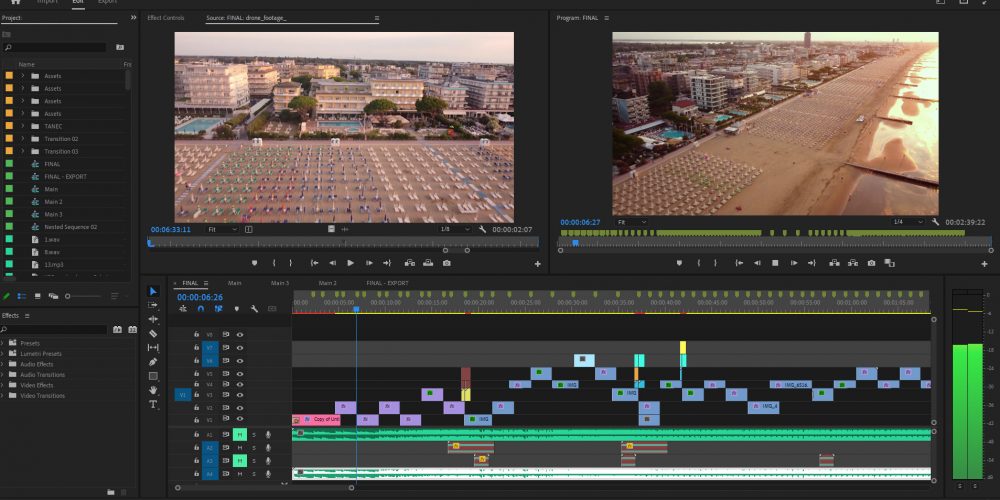Click Export Frame camera in Program monitor
This screenshot has width=1000, height=500.
tap(871, 263)
